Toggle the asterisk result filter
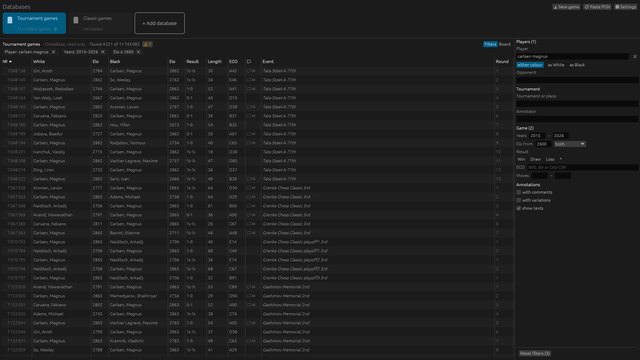 point(561,159)
